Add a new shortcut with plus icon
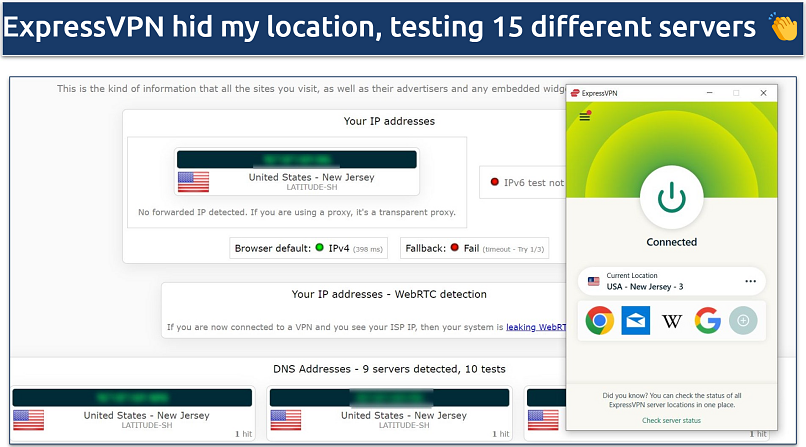Screen dimensions: 806x447 (743, 320)
